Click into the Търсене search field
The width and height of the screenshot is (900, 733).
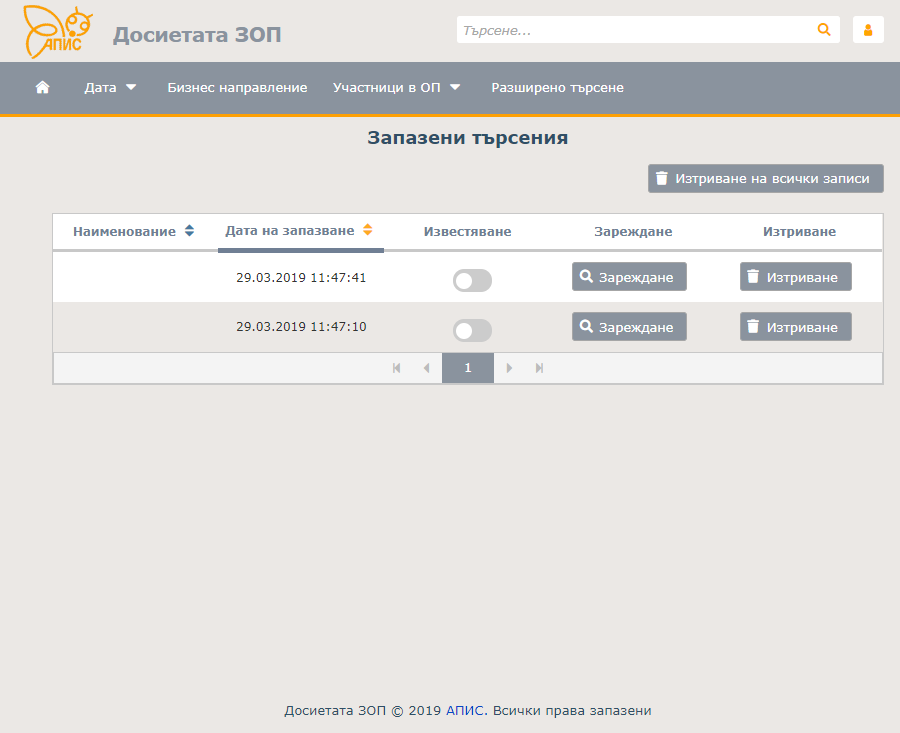635,30
